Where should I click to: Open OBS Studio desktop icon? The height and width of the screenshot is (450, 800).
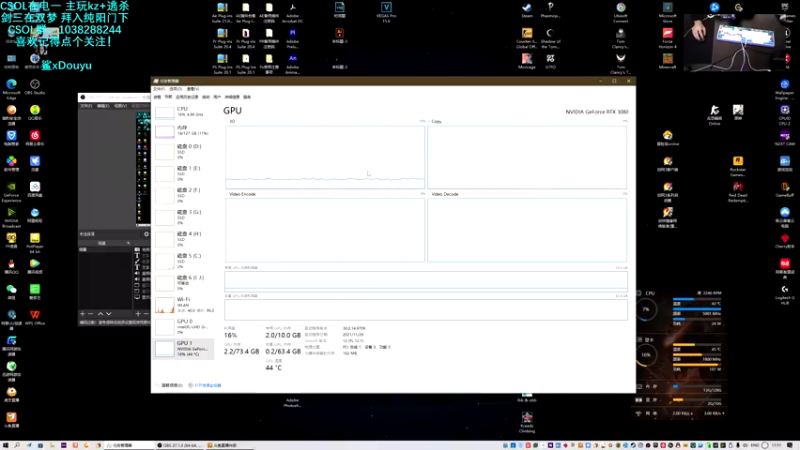[x=35, y=87]
